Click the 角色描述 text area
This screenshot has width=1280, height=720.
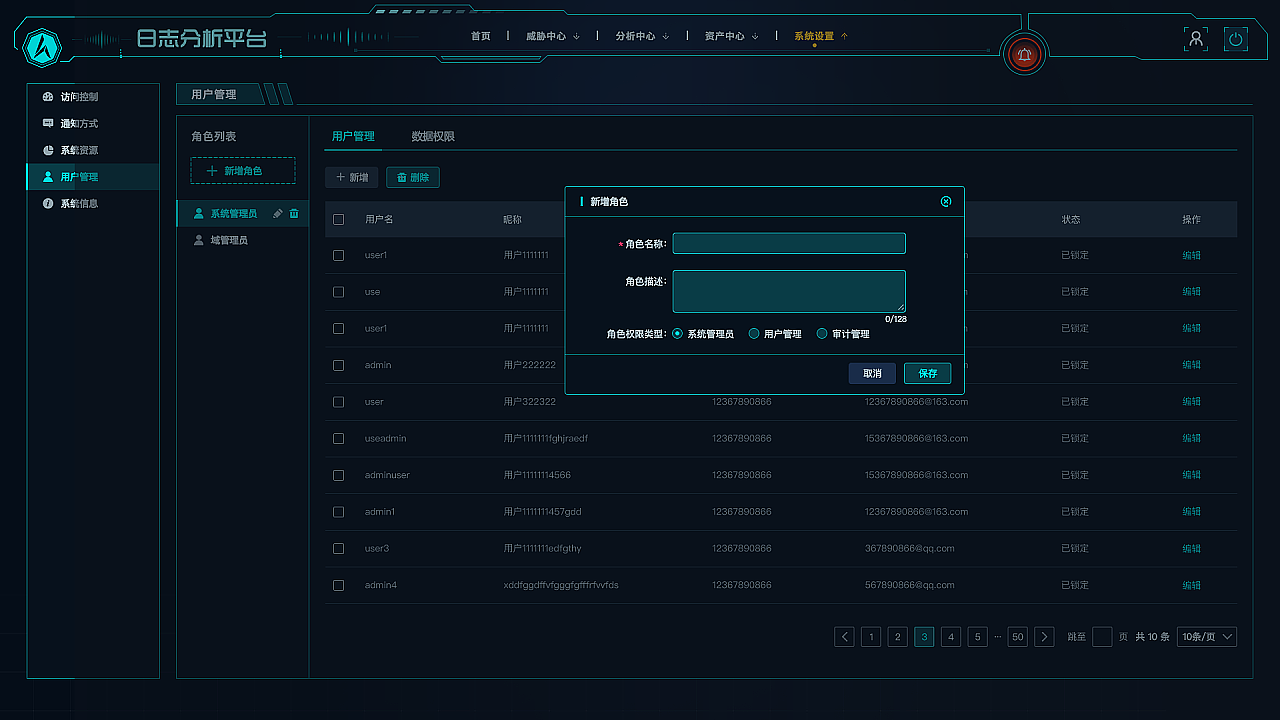(x=789, y=291)
